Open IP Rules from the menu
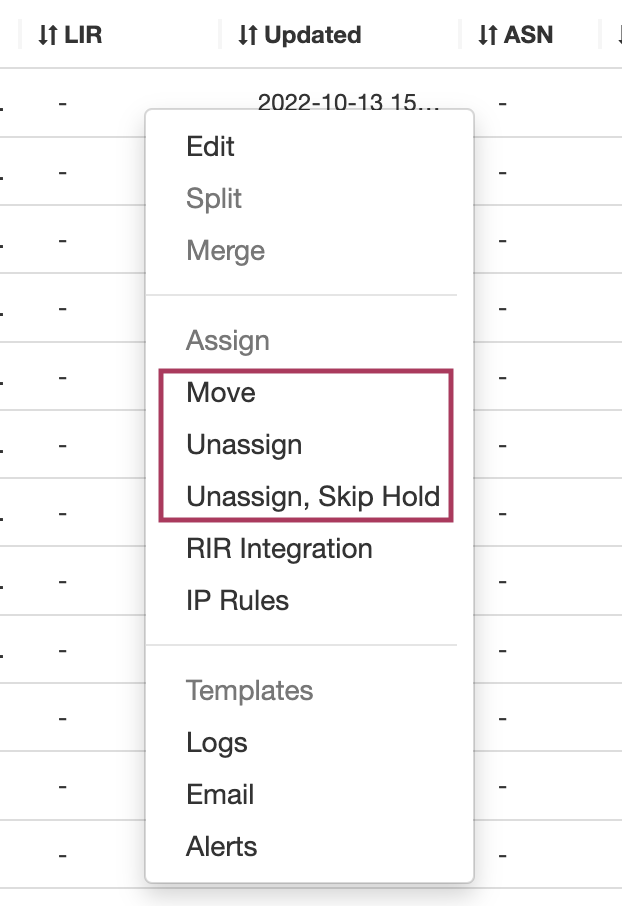The image size is (622, 906). [x=237, y=601]
